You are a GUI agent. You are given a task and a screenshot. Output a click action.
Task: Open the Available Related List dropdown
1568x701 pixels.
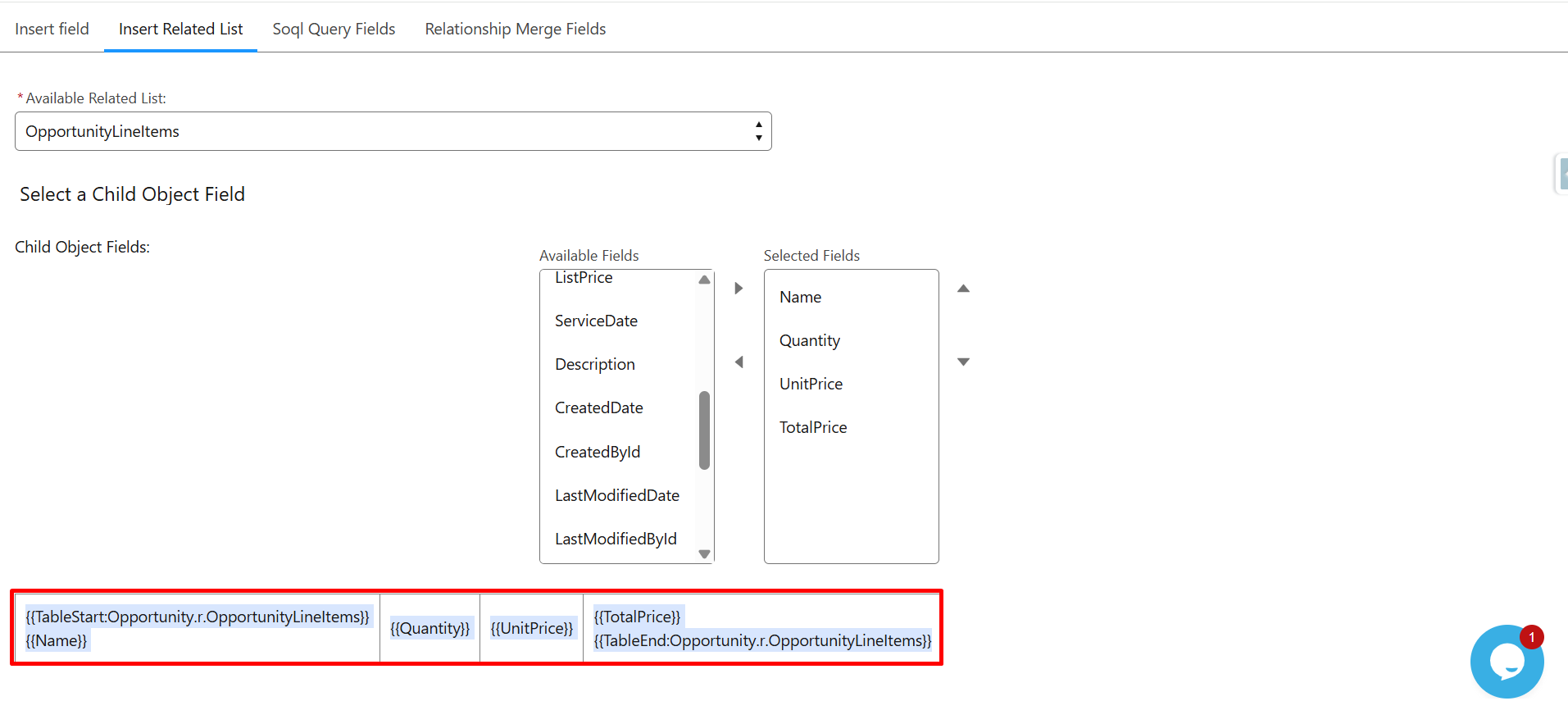click(x=393, y=131)
